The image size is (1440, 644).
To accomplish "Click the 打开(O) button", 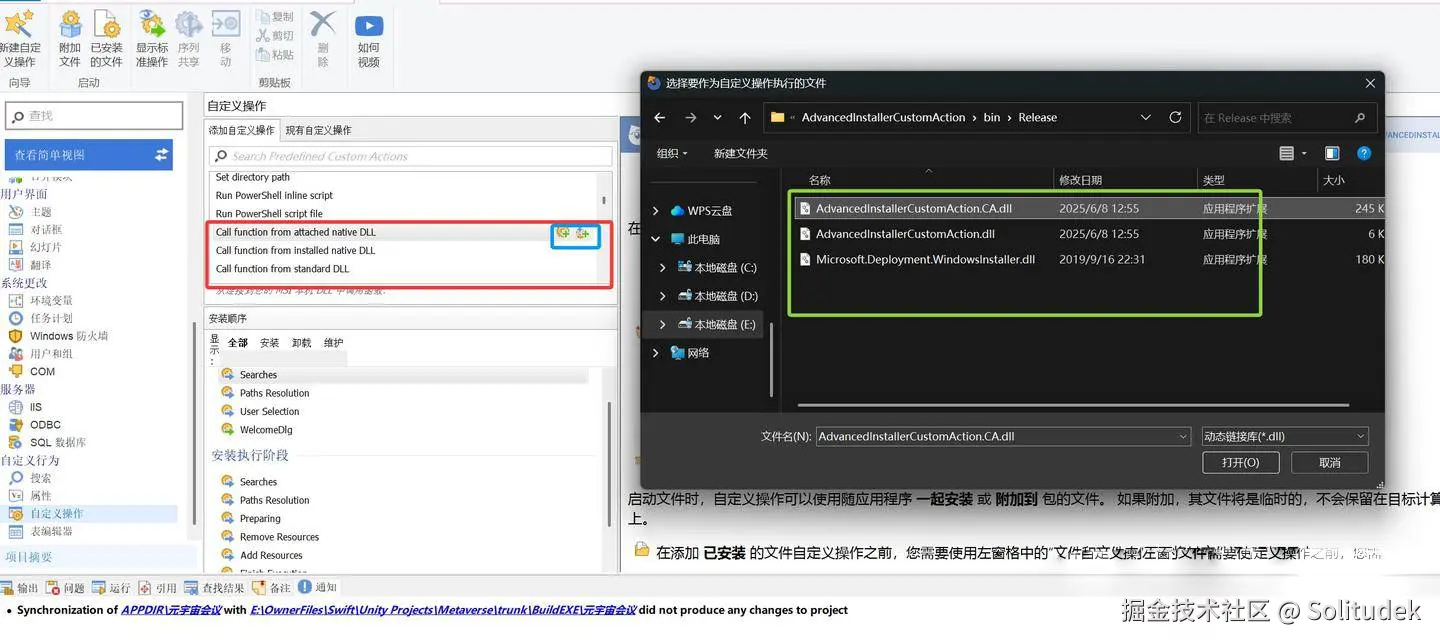I will point(1240,462).
